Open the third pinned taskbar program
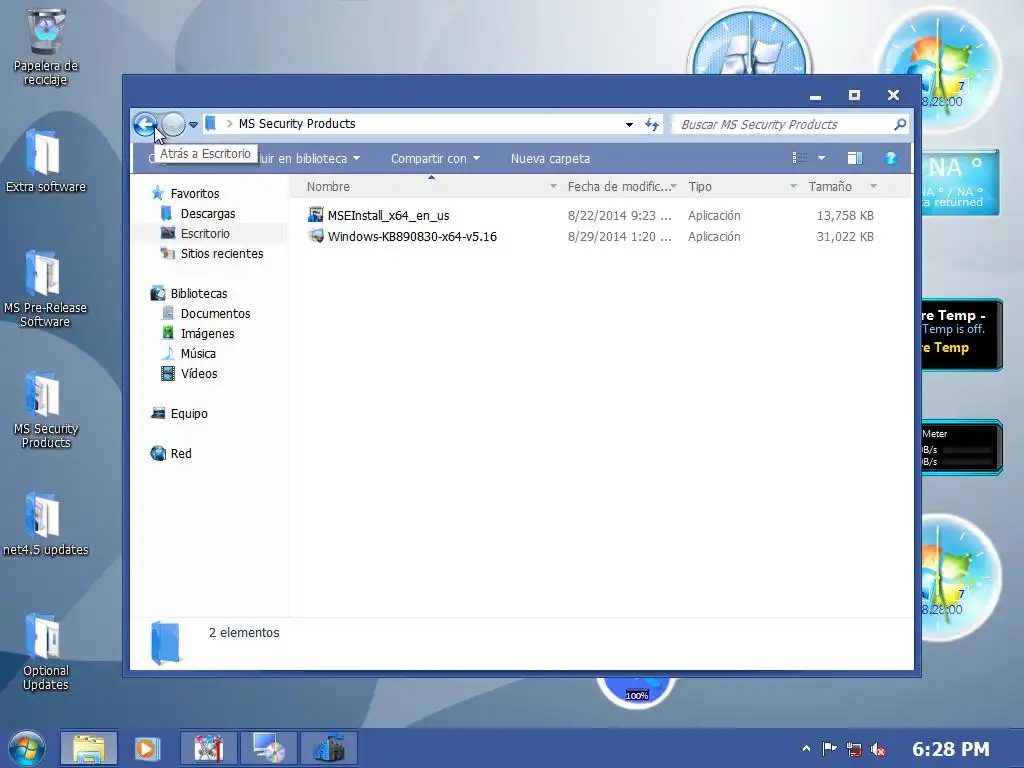Viewport: 1024px width, 768px height. pyautogui.click(x=208, y=748)
